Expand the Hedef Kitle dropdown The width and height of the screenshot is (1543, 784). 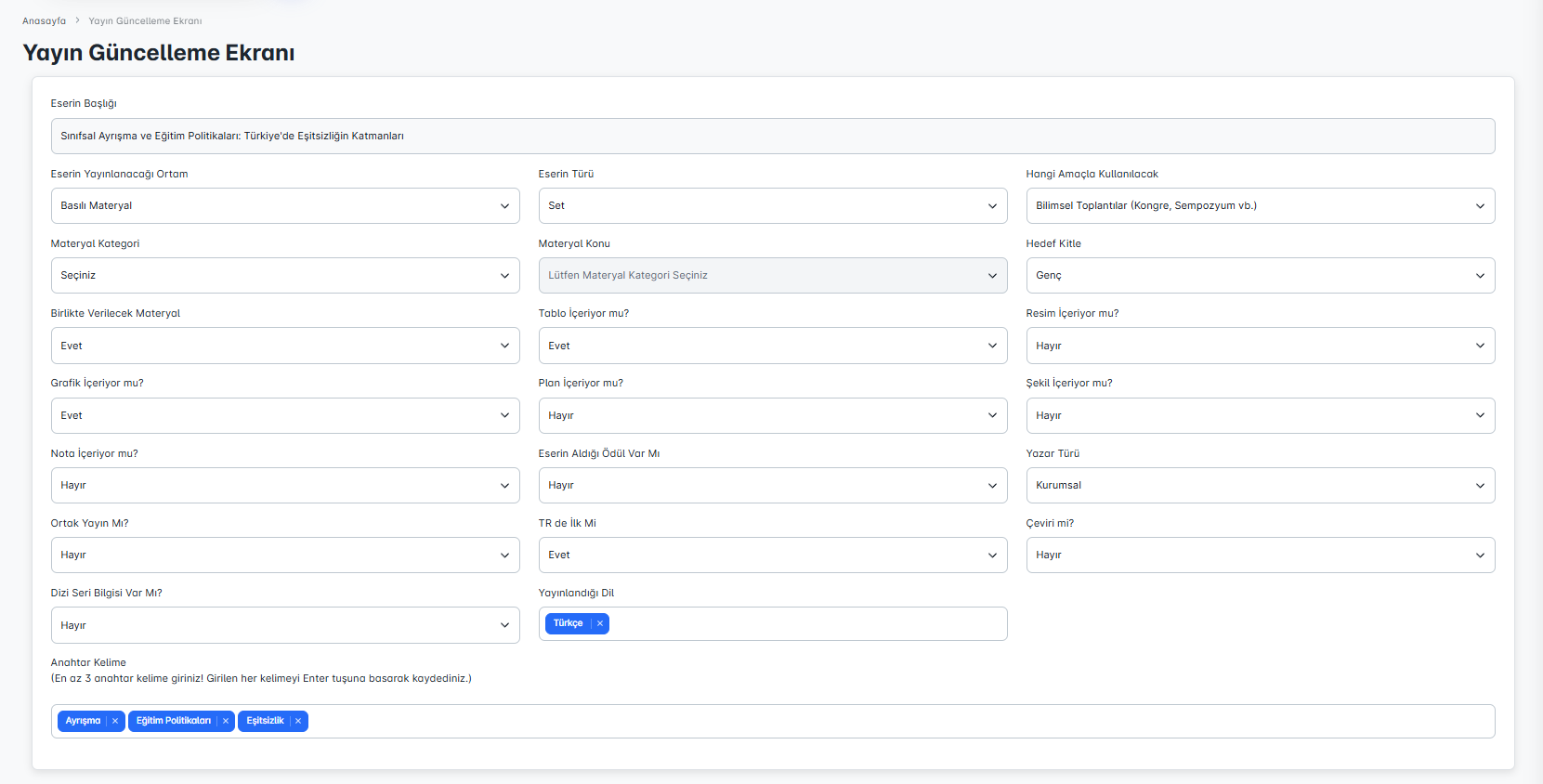1260,276
